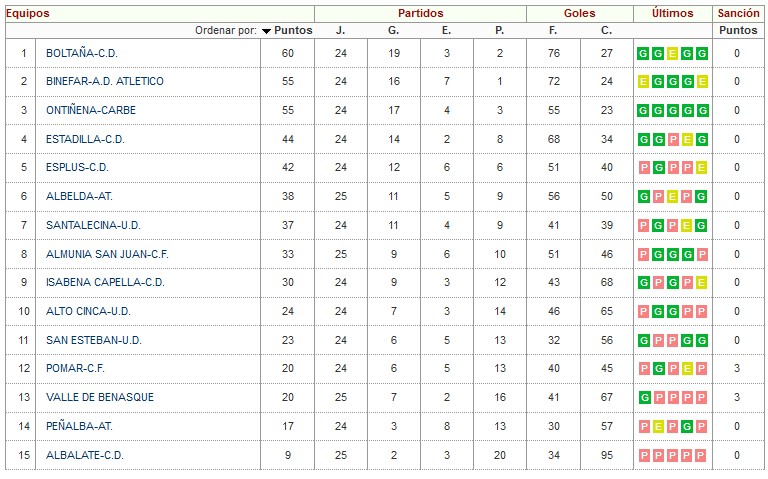Click first yellow E result in Binefar row

(x=644, y=82)
